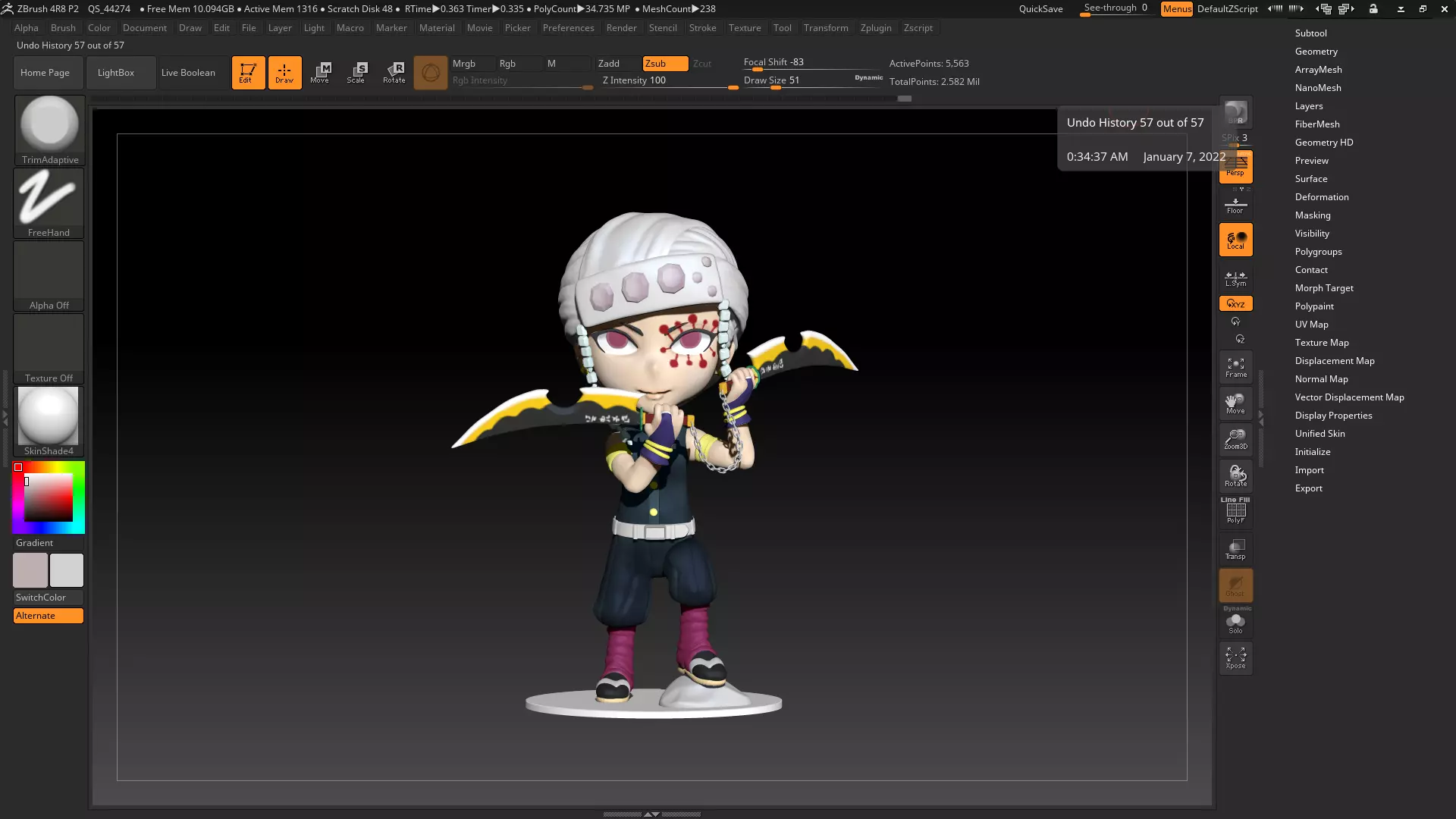Activate Draw mode button
This screenshot has height=819, width=1456.
click(x=284, y=73)
